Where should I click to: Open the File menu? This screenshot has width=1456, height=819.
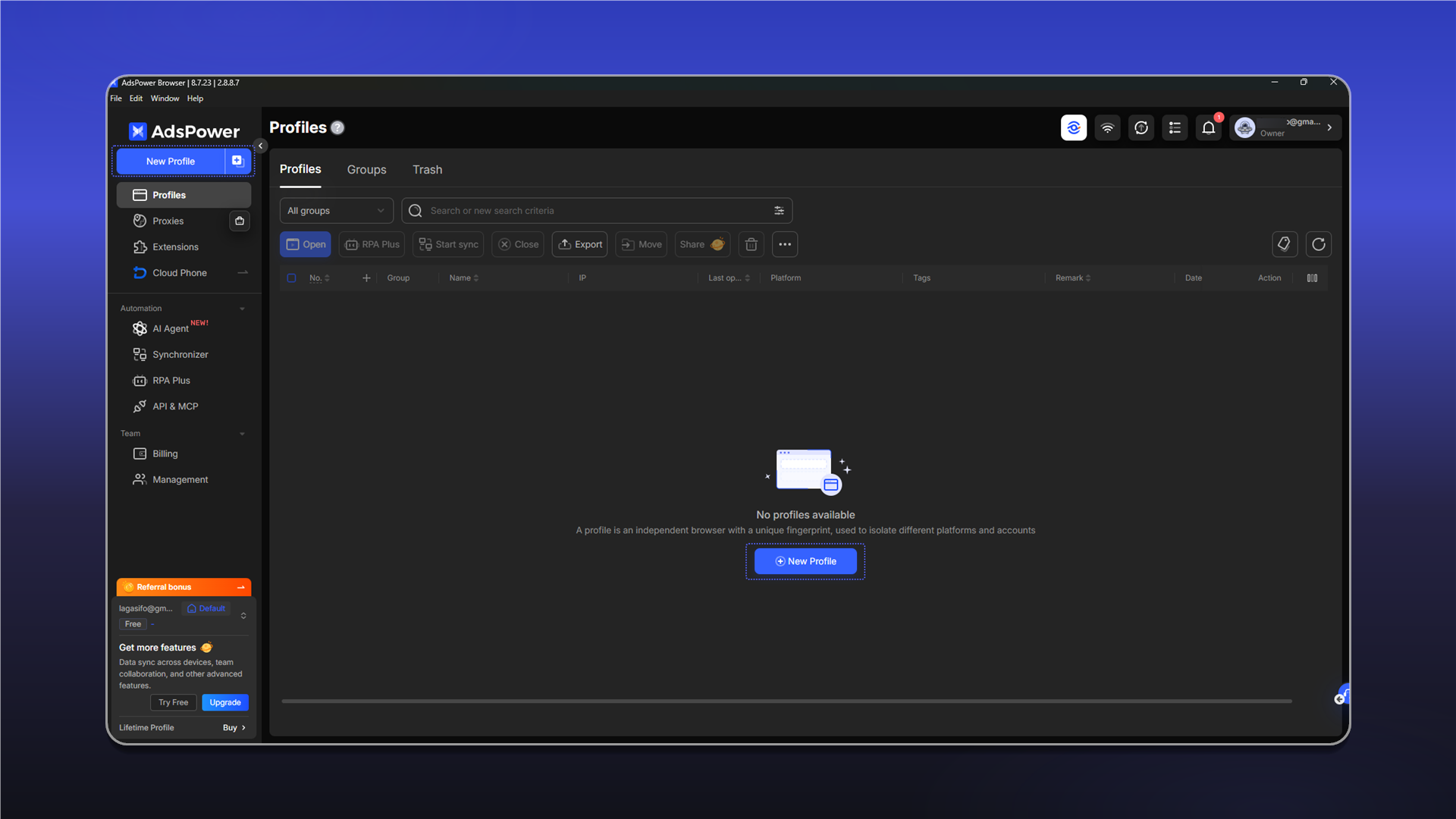pos(116,99)
